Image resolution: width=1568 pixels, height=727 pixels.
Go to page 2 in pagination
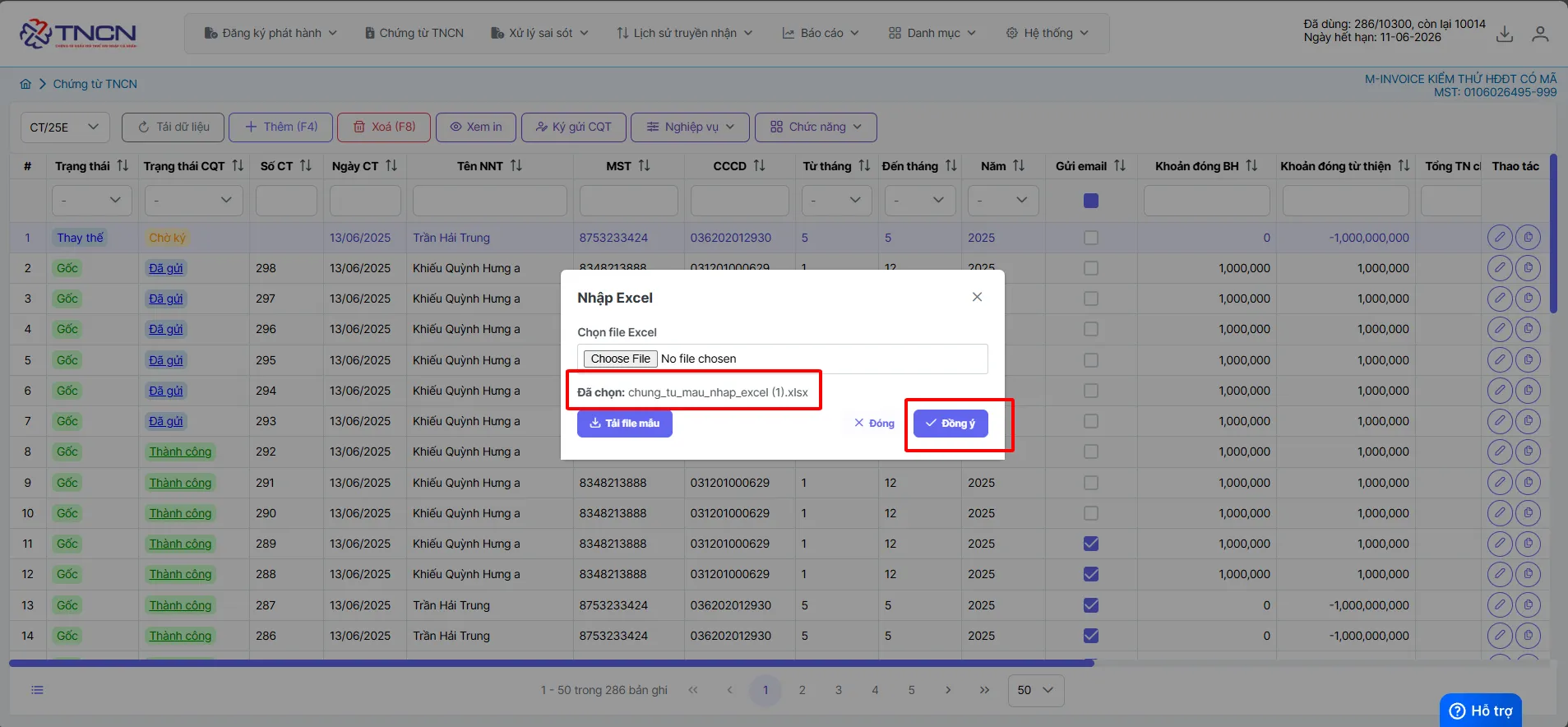[802, 691]
